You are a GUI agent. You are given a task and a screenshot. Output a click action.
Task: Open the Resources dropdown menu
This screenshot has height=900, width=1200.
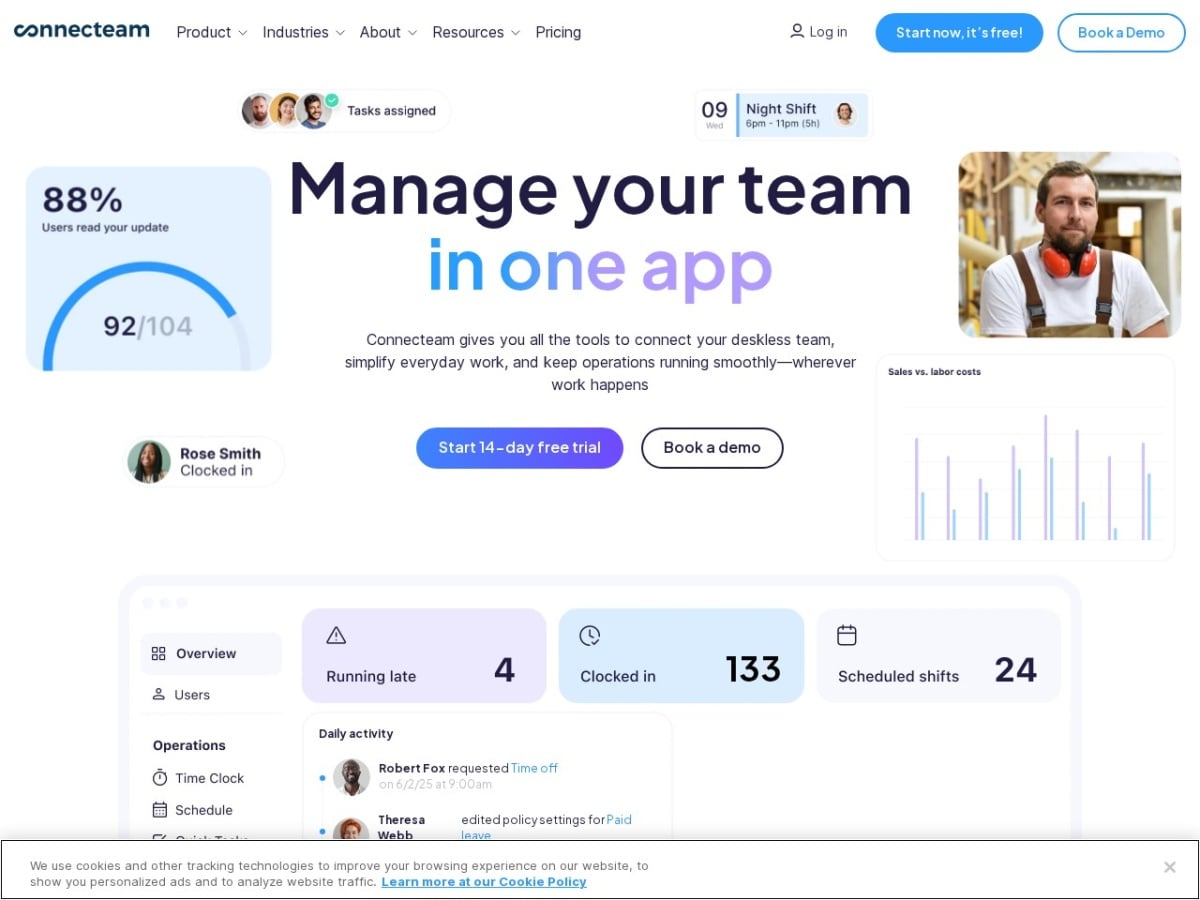pyautogui.click(x=476, y=32)
